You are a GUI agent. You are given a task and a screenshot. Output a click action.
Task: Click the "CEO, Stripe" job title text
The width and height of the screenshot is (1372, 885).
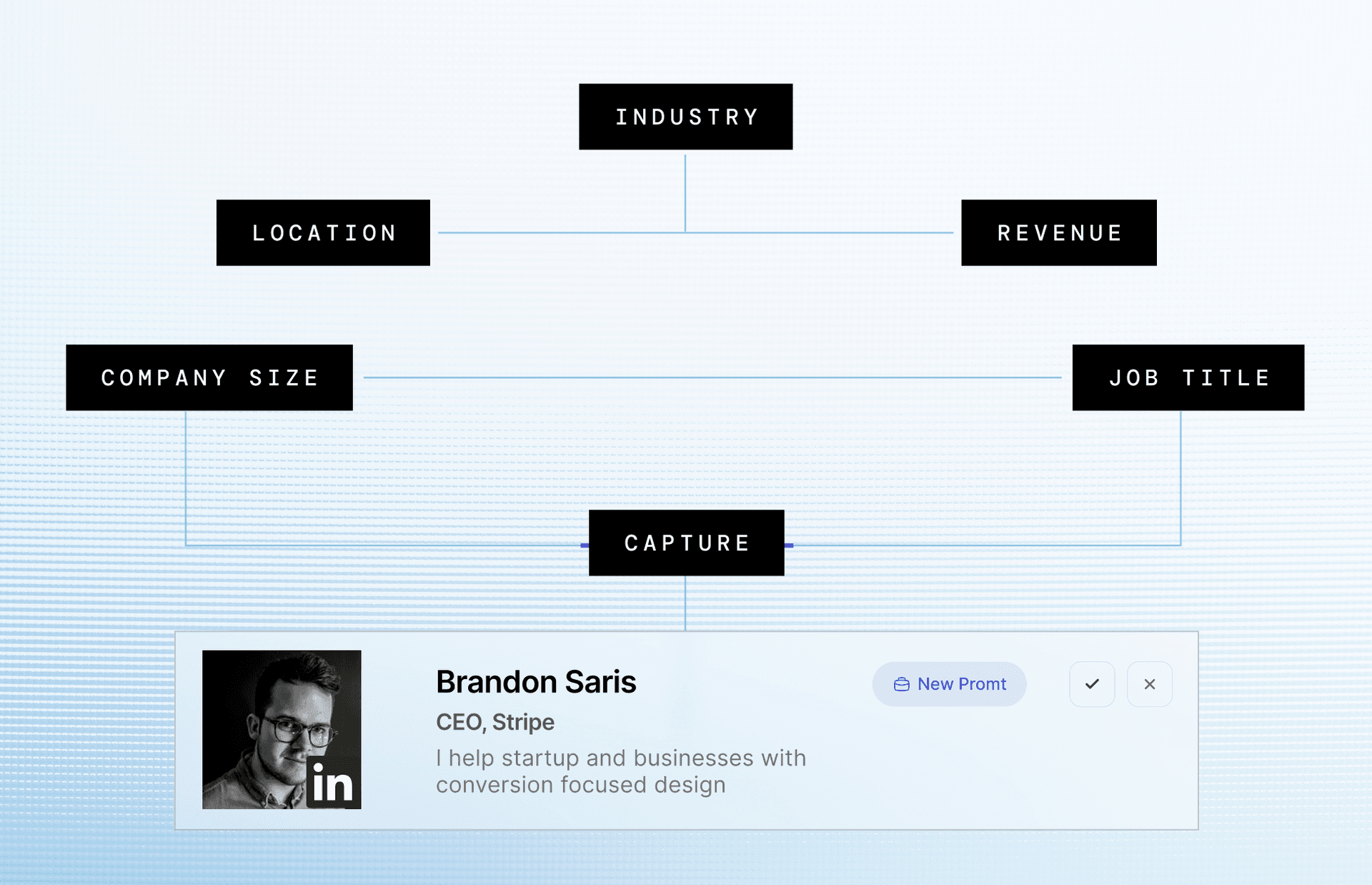(x=495, y=722)
